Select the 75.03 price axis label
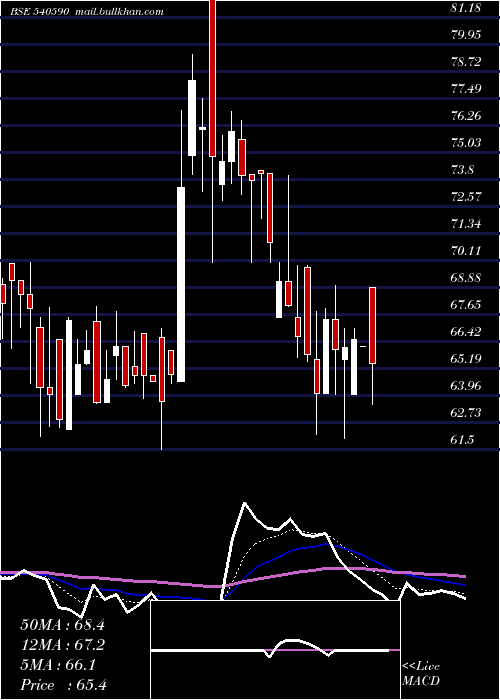 point(466,142)
